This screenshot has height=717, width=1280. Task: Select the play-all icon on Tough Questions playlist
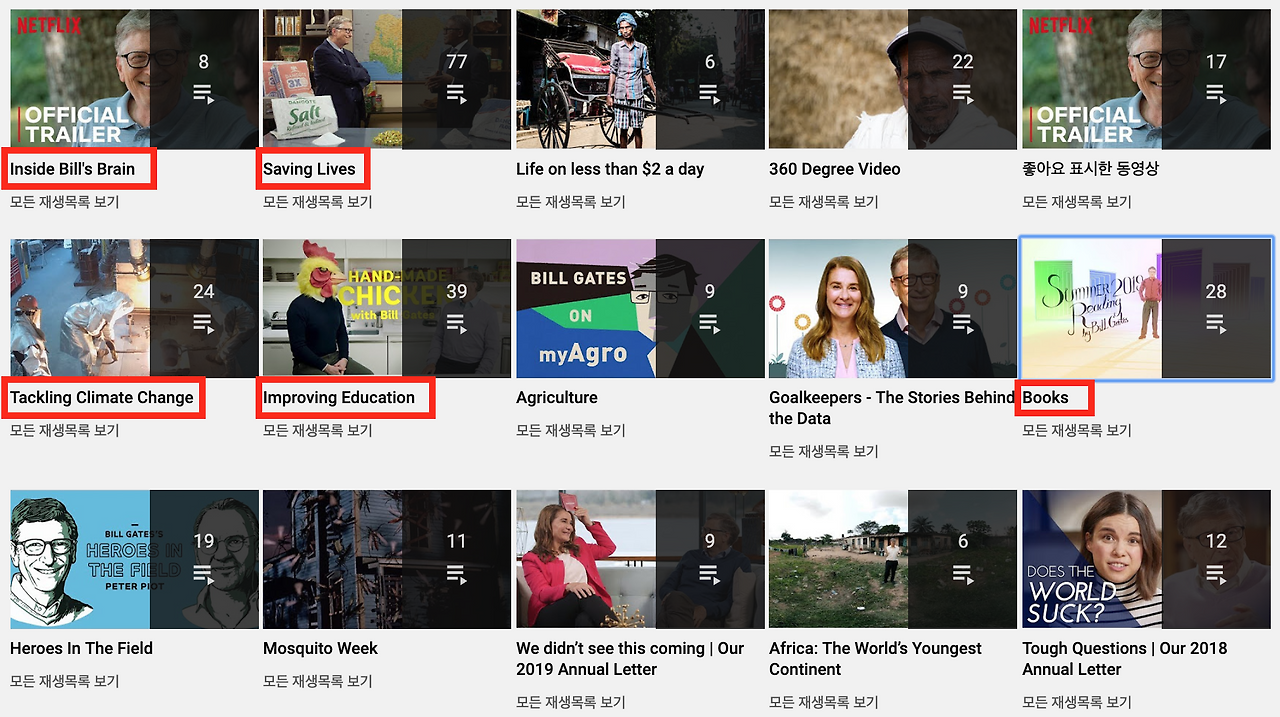coord(1216,574)
